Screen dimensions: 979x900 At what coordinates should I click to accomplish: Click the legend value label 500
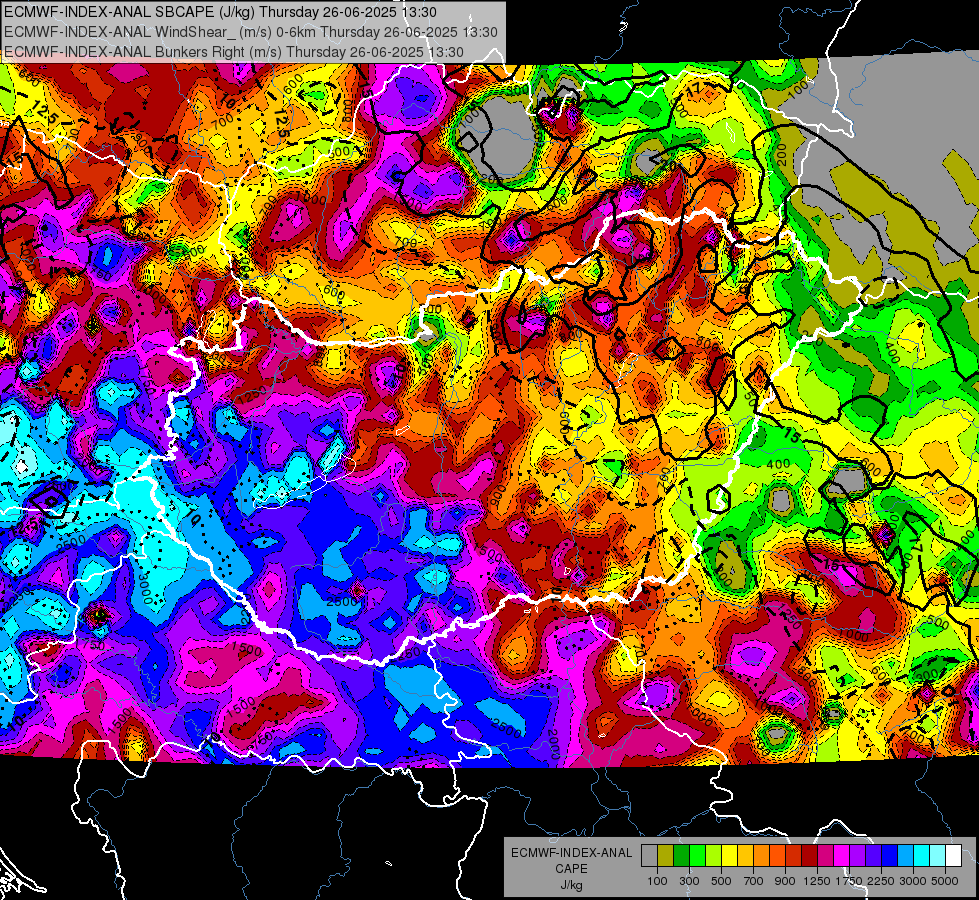tap(721, 881)
